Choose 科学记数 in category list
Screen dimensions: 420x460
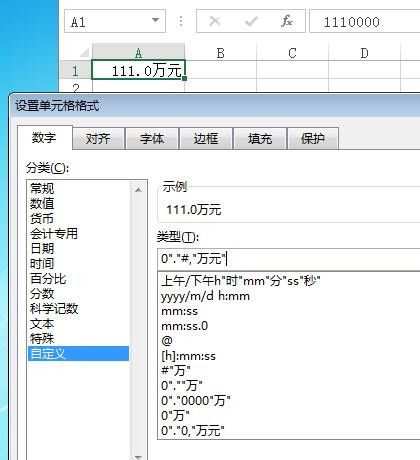point(54,309)
